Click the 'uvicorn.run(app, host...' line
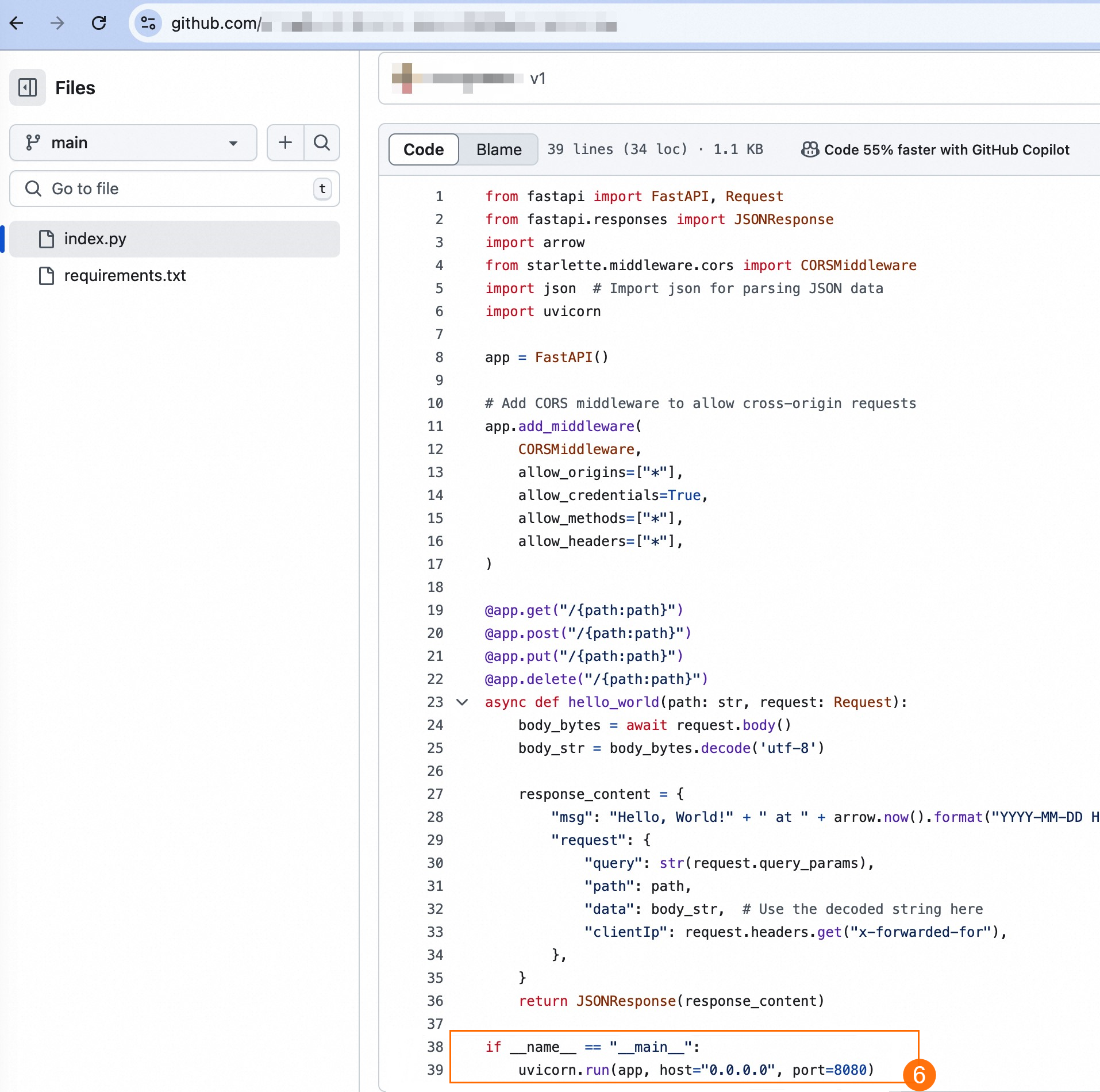 696,1070
